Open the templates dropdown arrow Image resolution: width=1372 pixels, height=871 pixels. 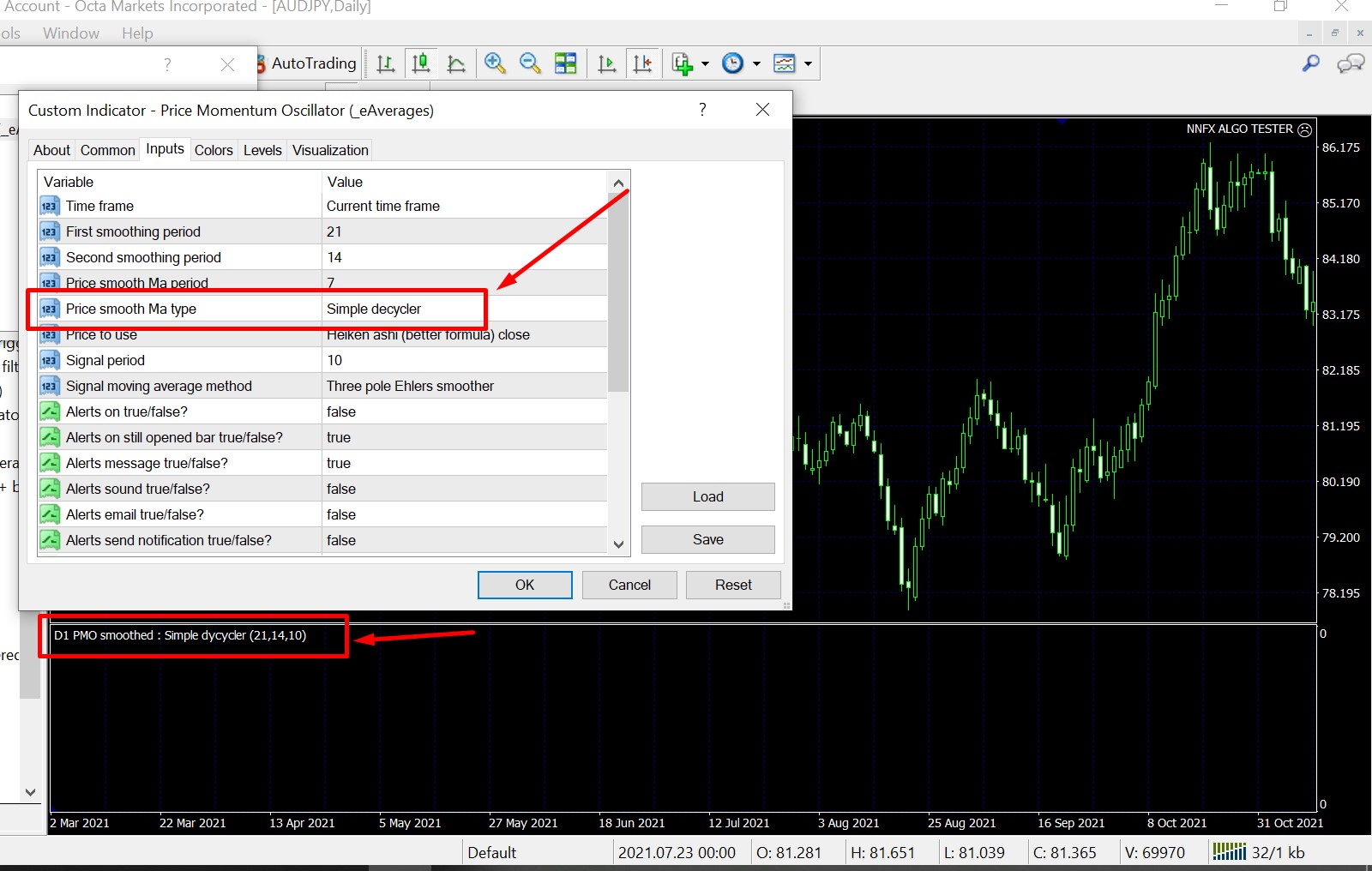coord(808,64)
